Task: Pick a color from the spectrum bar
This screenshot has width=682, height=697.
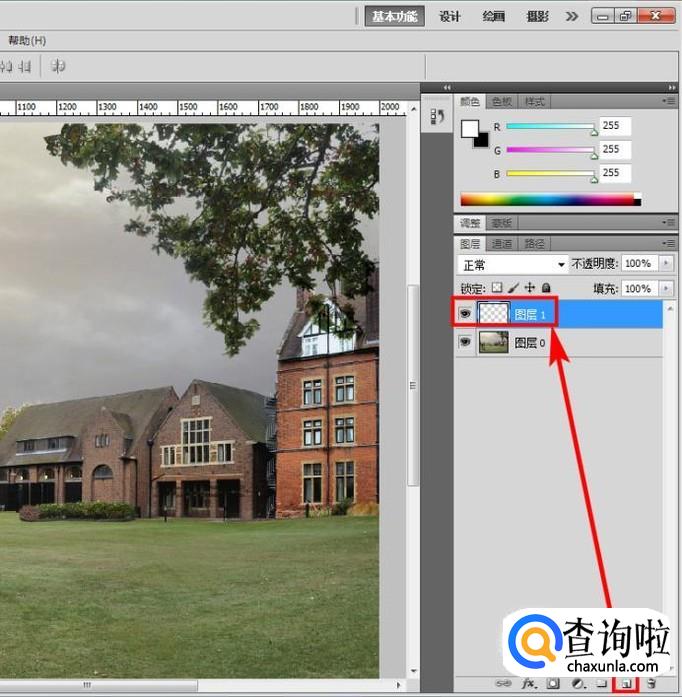Action: 550,199
